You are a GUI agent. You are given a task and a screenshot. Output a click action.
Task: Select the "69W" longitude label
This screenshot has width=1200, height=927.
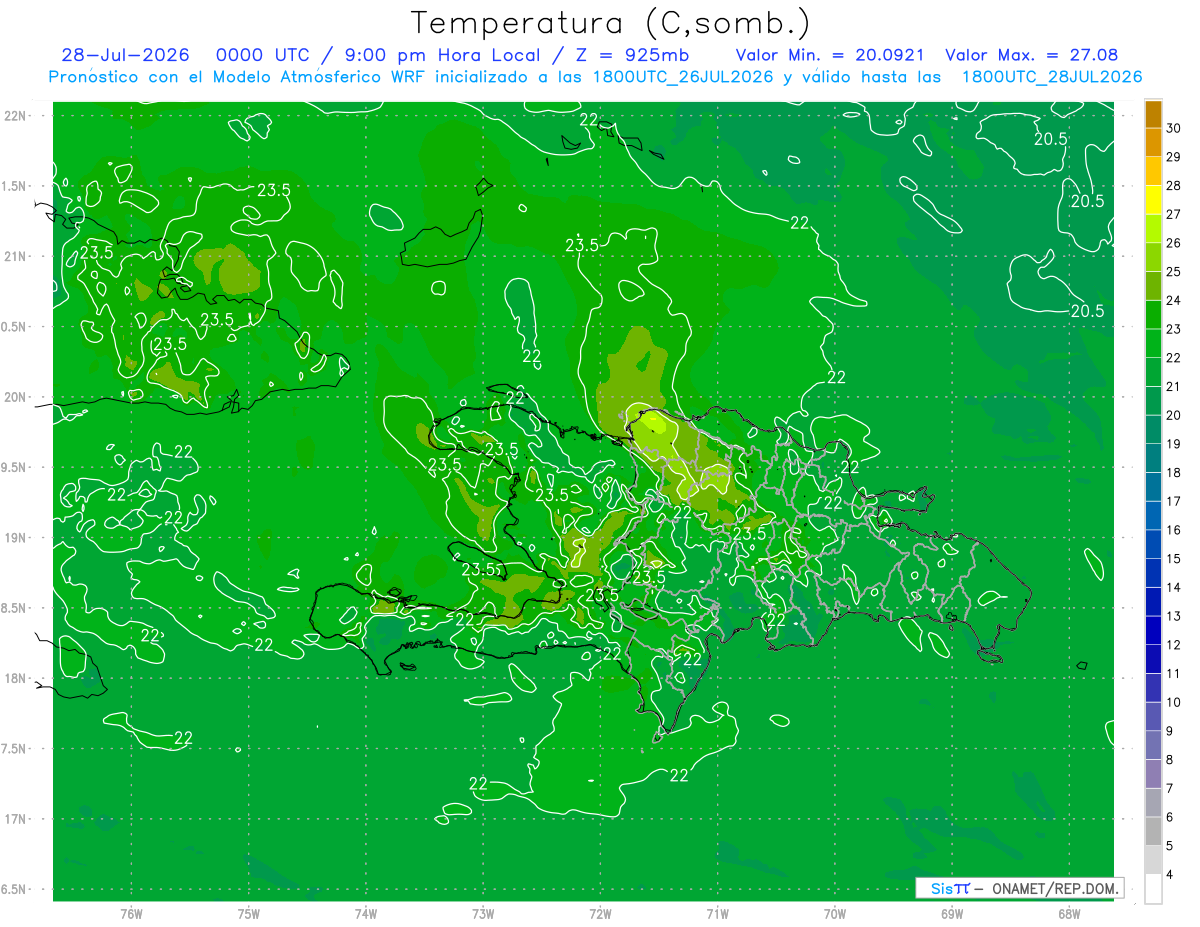coord(951,914)
